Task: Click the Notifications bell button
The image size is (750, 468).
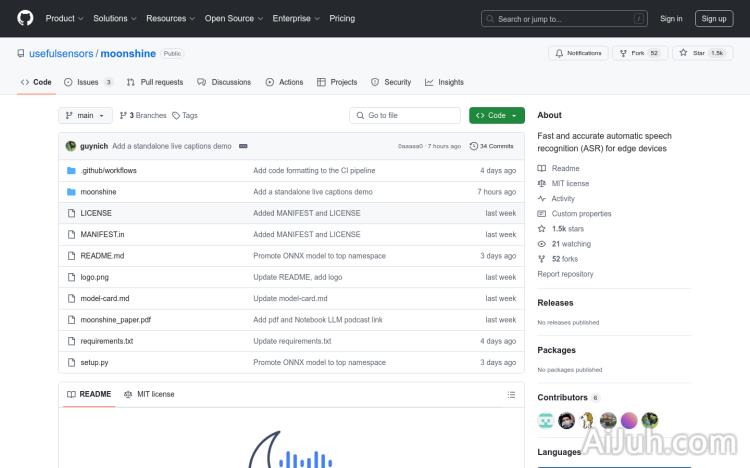Action: [x=579, y=53]
